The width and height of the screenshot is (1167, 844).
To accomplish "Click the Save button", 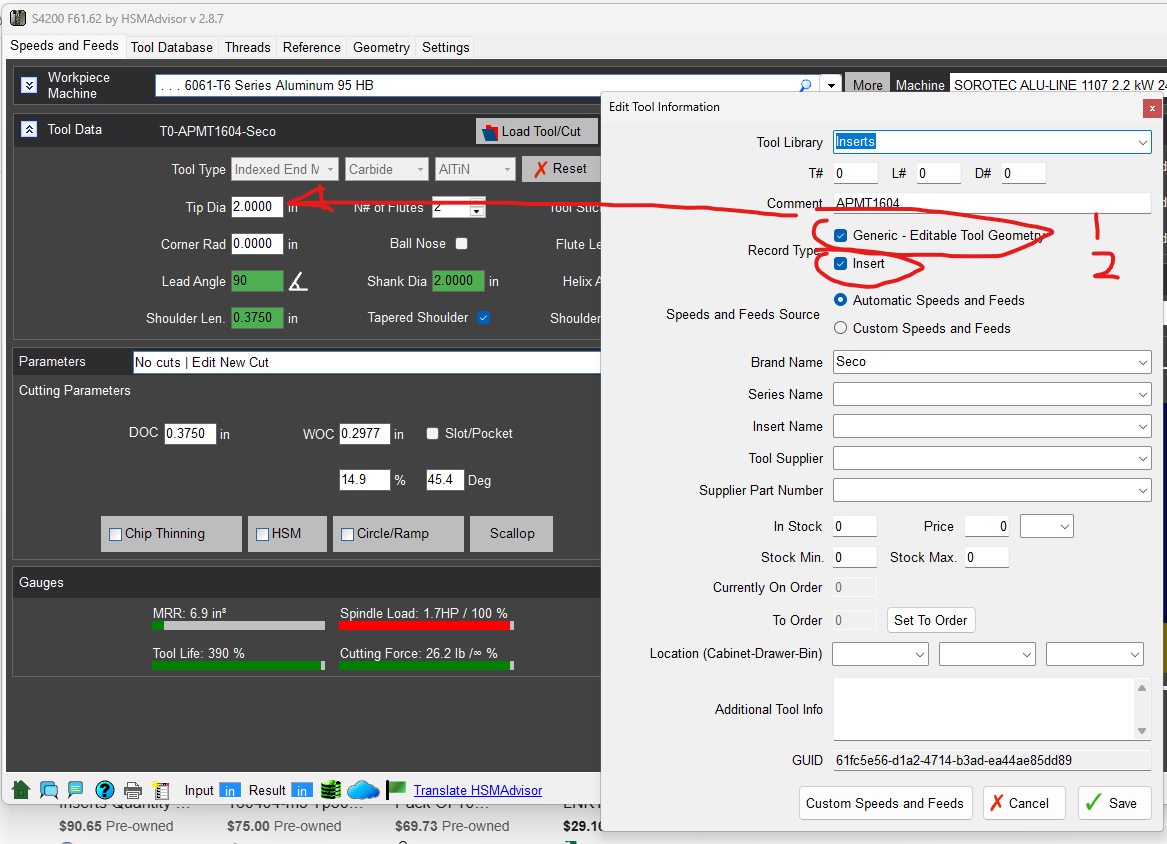I will [x=1114, y=803].
